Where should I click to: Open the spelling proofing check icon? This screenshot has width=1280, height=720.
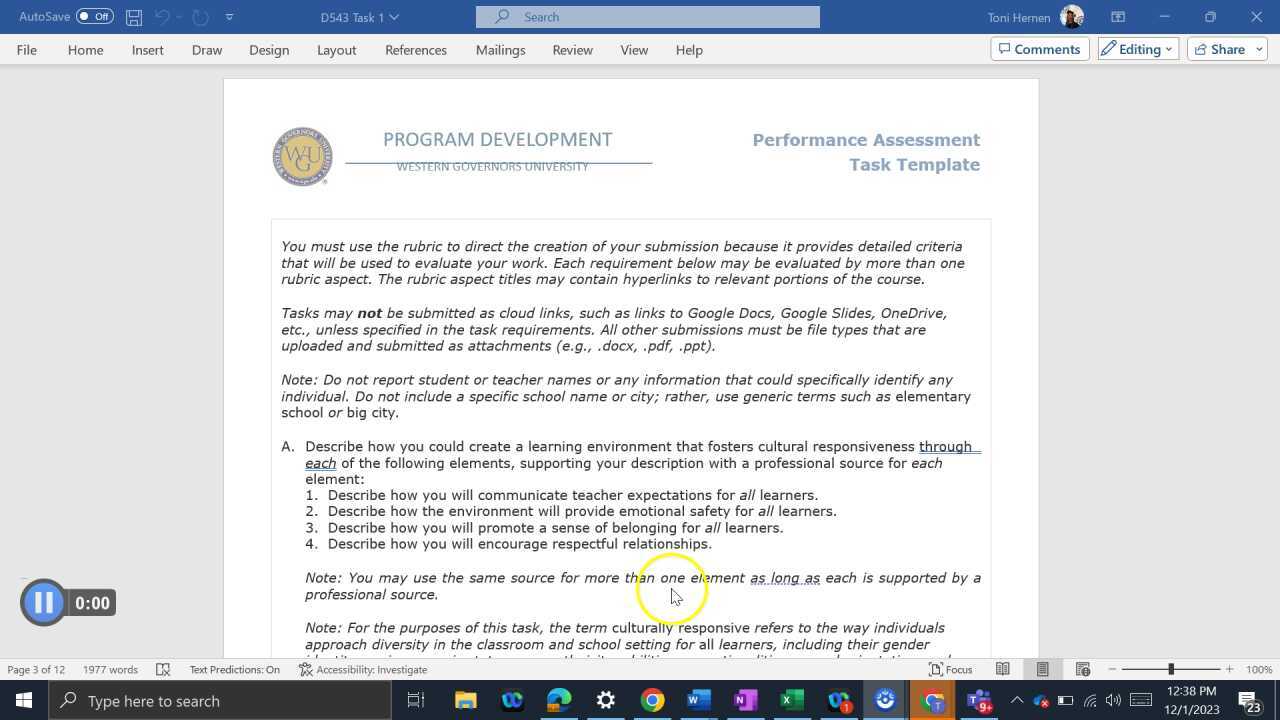(163, 669)
